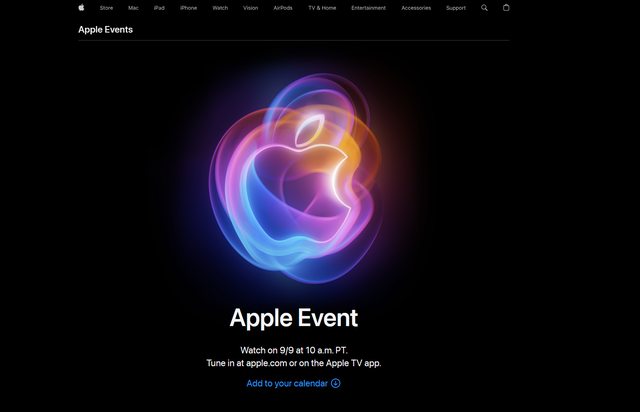The width and height of the screenshot is (640, 412).
Task: Open the Support page link
Action: click(x=456, y=8)
